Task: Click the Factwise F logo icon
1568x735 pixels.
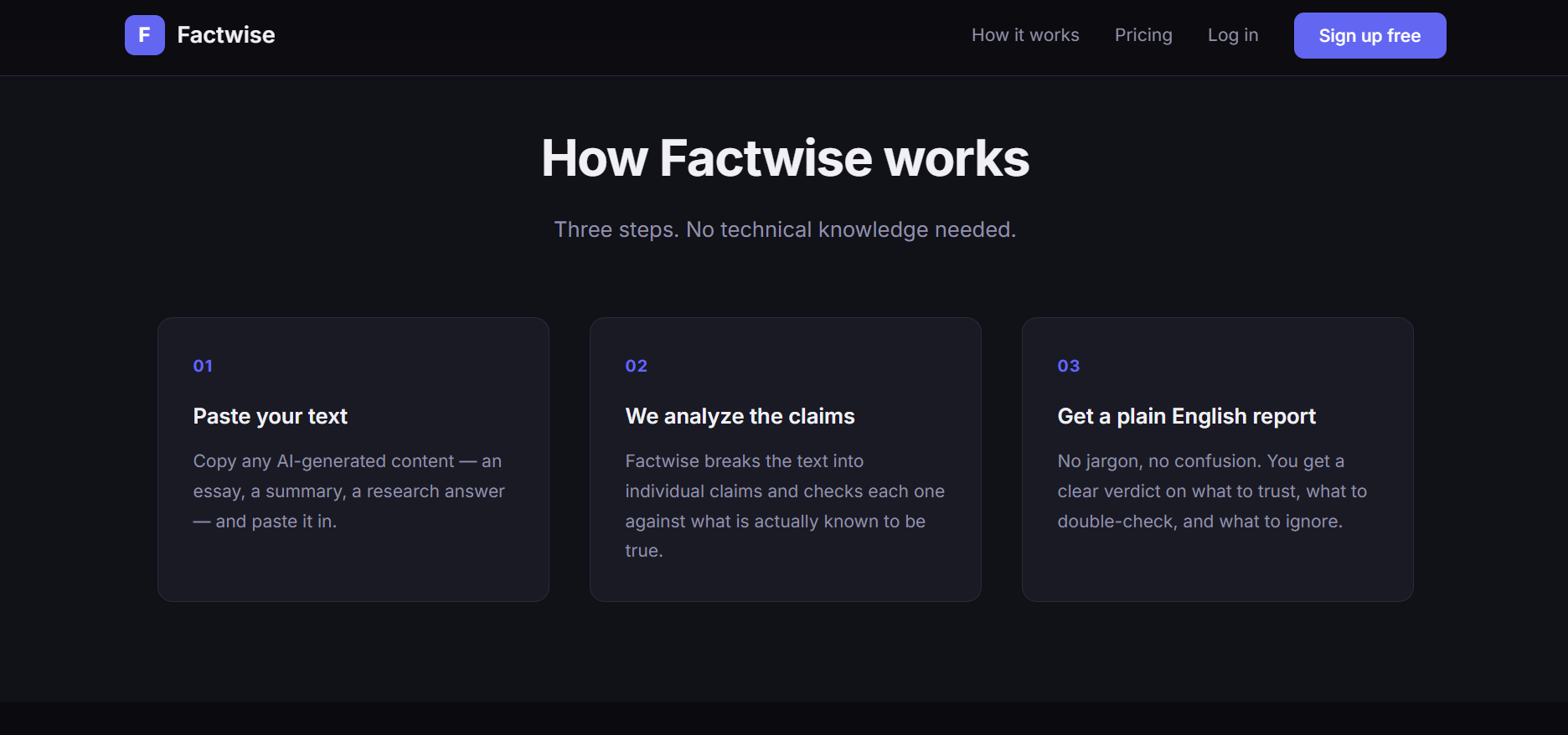Action: (x=145, y=35)
